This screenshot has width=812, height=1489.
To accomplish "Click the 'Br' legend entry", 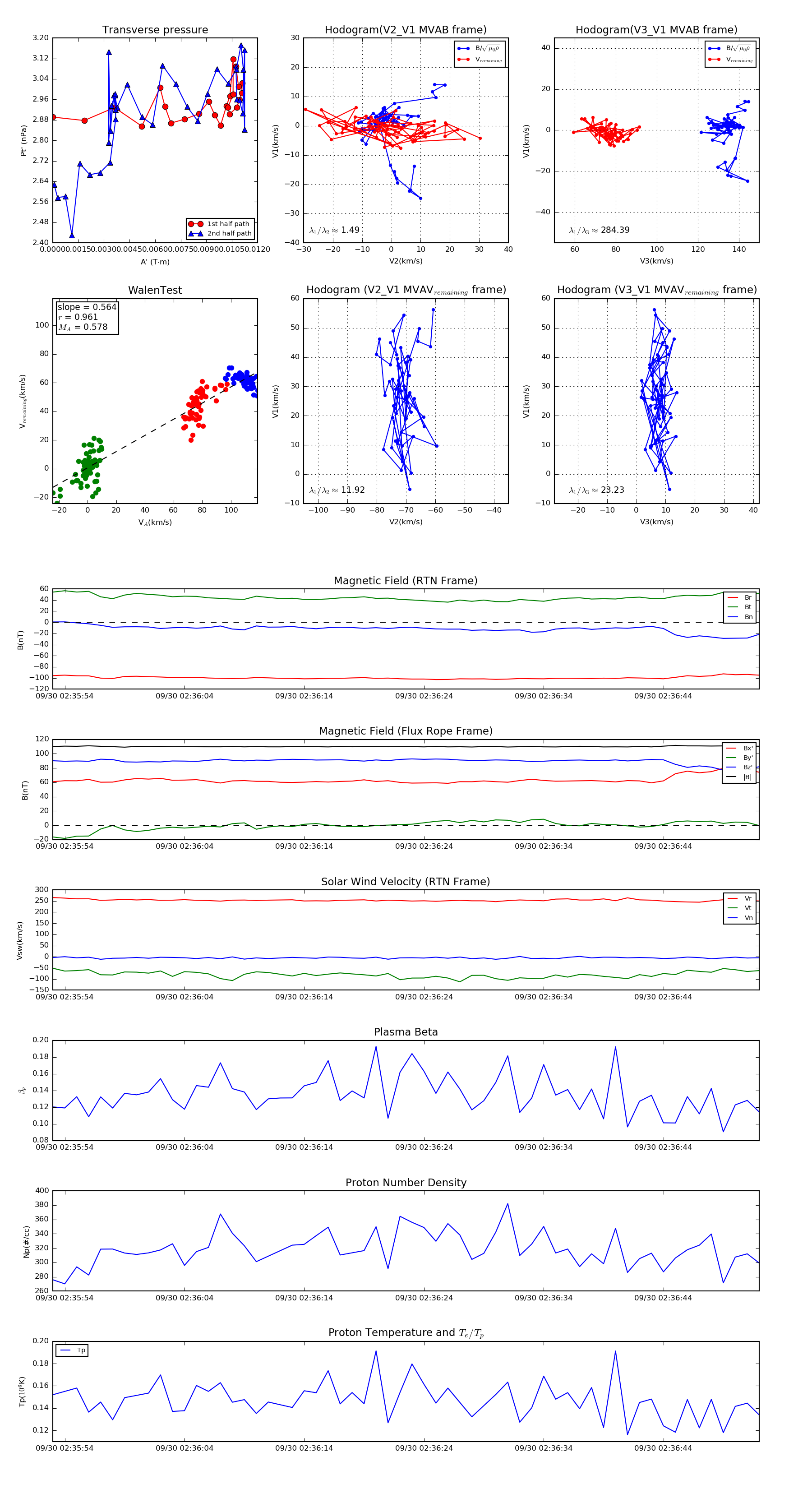I will 740,598.
